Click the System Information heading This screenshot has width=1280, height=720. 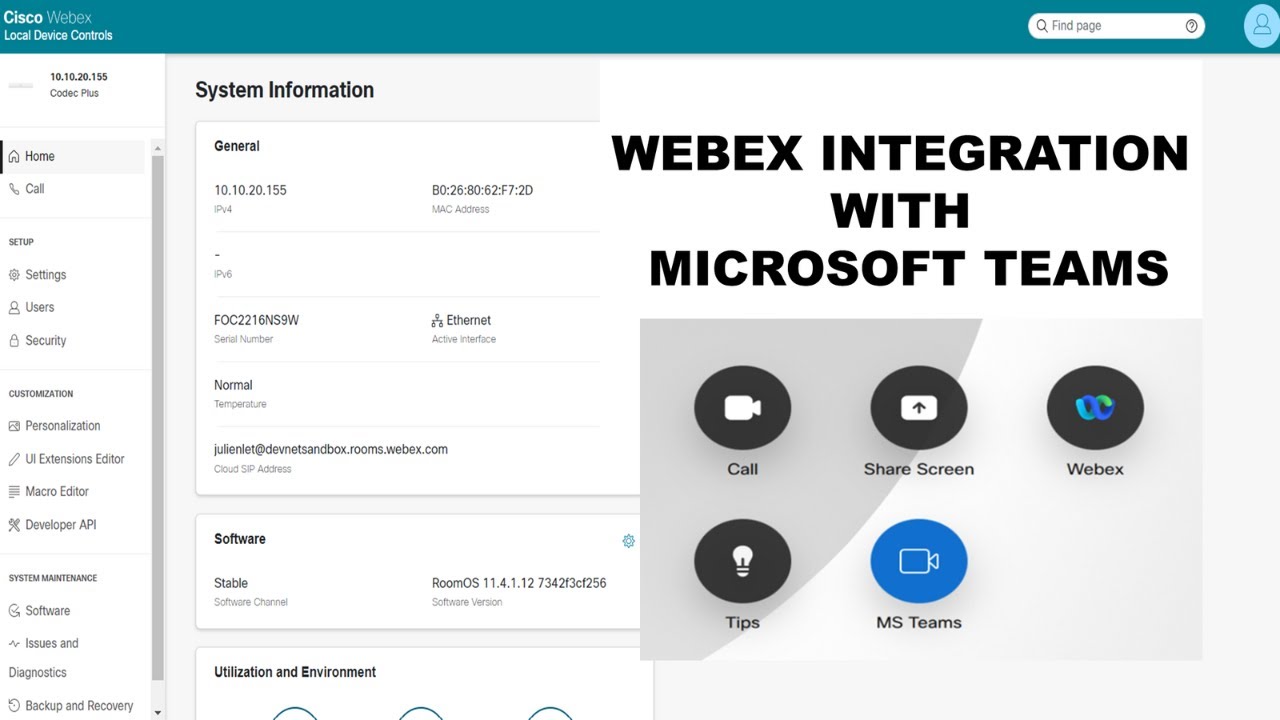[284, 90]
